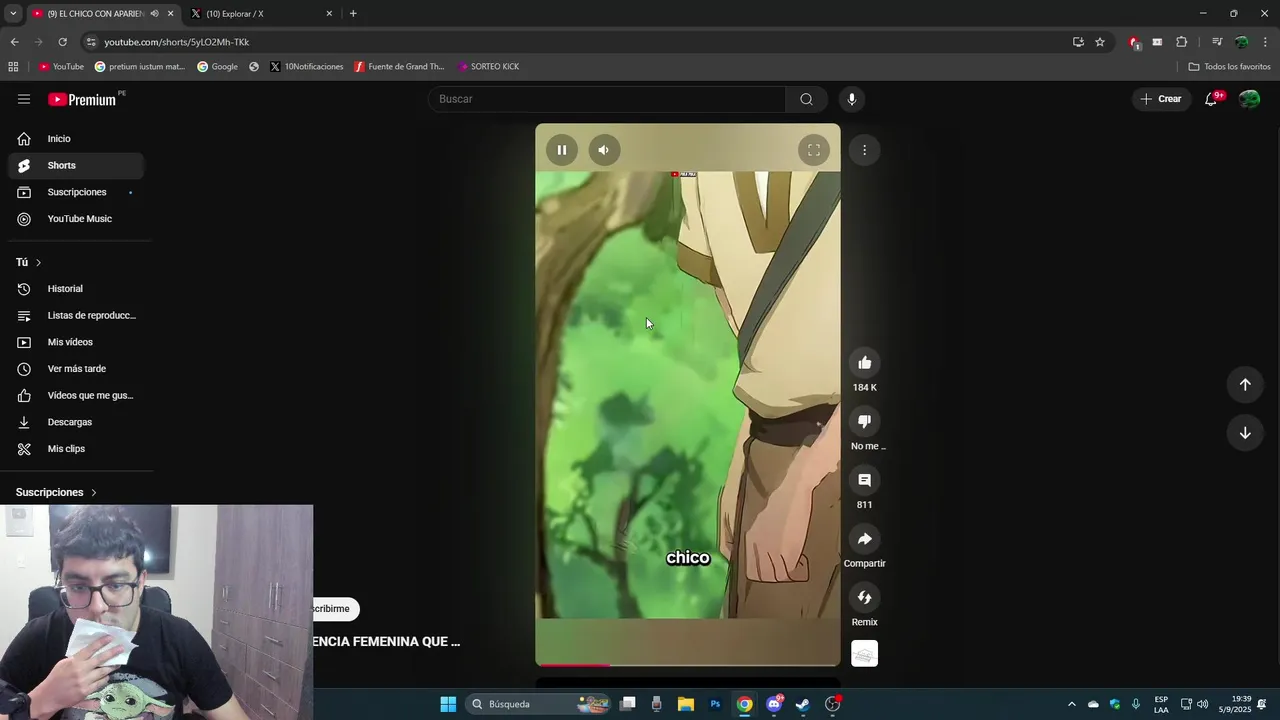This screenshot has width=1280, height=720.
Task: Open Todos los favoritos folder
Action: (x=1229, y=67)
